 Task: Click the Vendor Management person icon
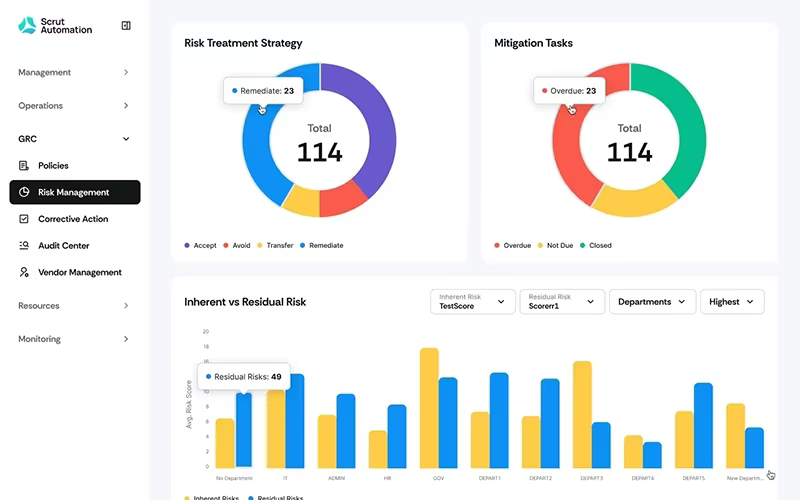click(23, 272)
